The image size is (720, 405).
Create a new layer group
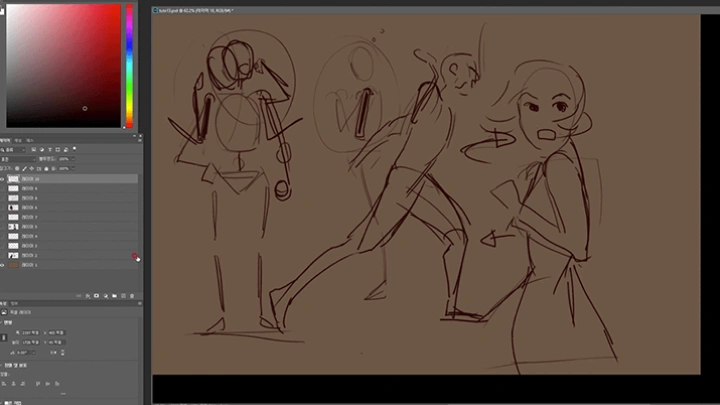click(114, 296)
